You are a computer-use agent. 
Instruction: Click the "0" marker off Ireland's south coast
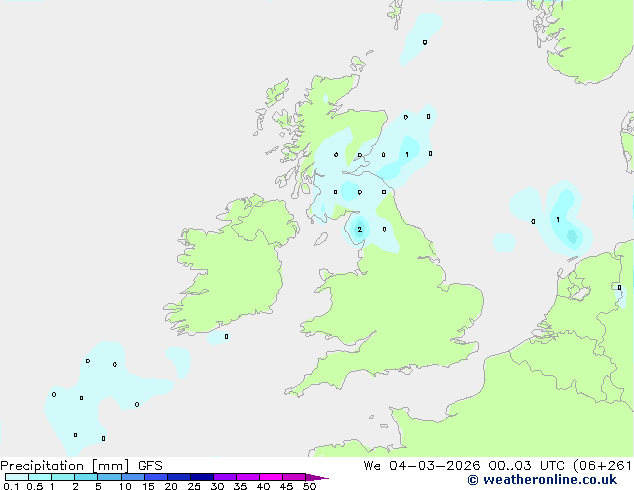tap(226, 337)
